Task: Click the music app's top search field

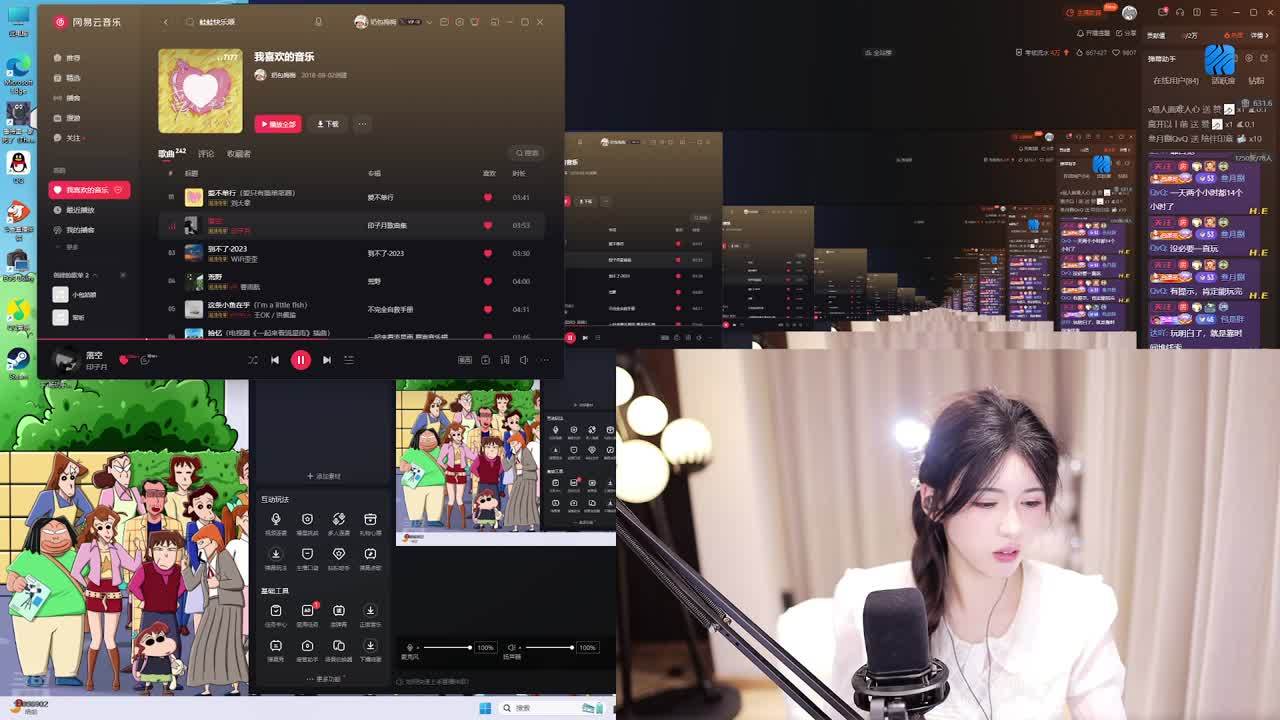Action: (x=258, y=22)
